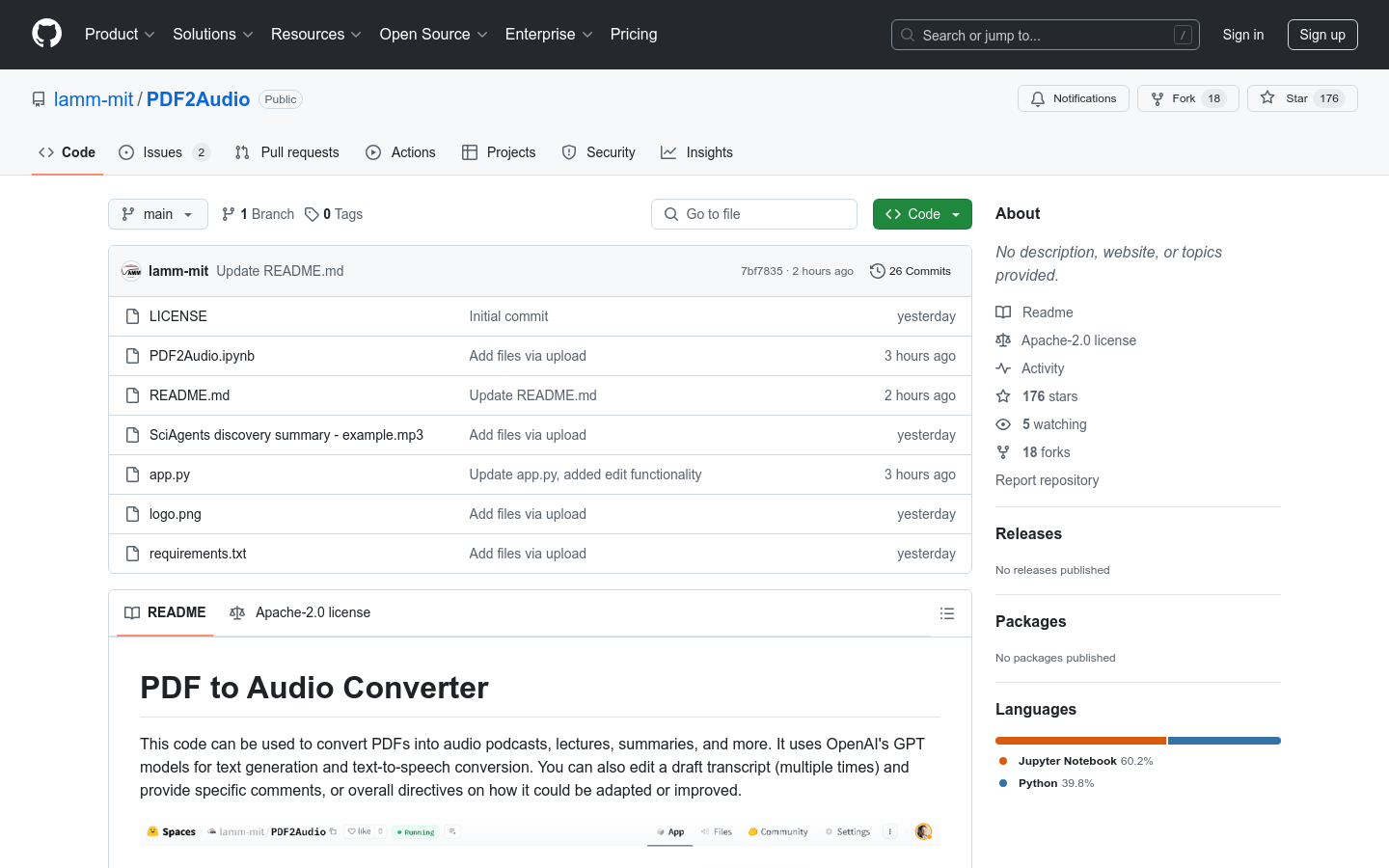Click the file icon next to PDF2Audio.ipynb

click(133, 356)
